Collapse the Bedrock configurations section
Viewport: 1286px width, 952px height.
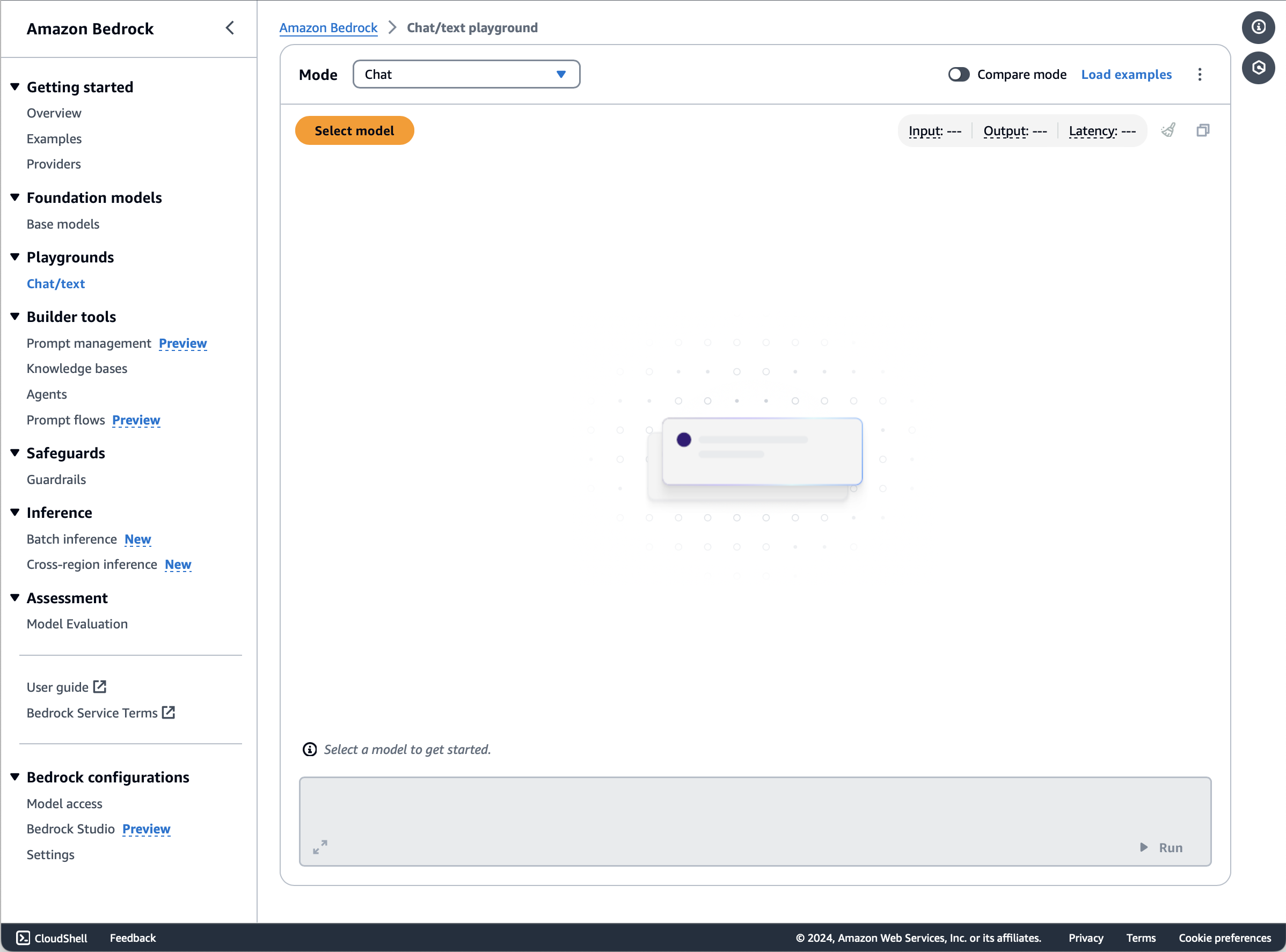coord(15,777)
